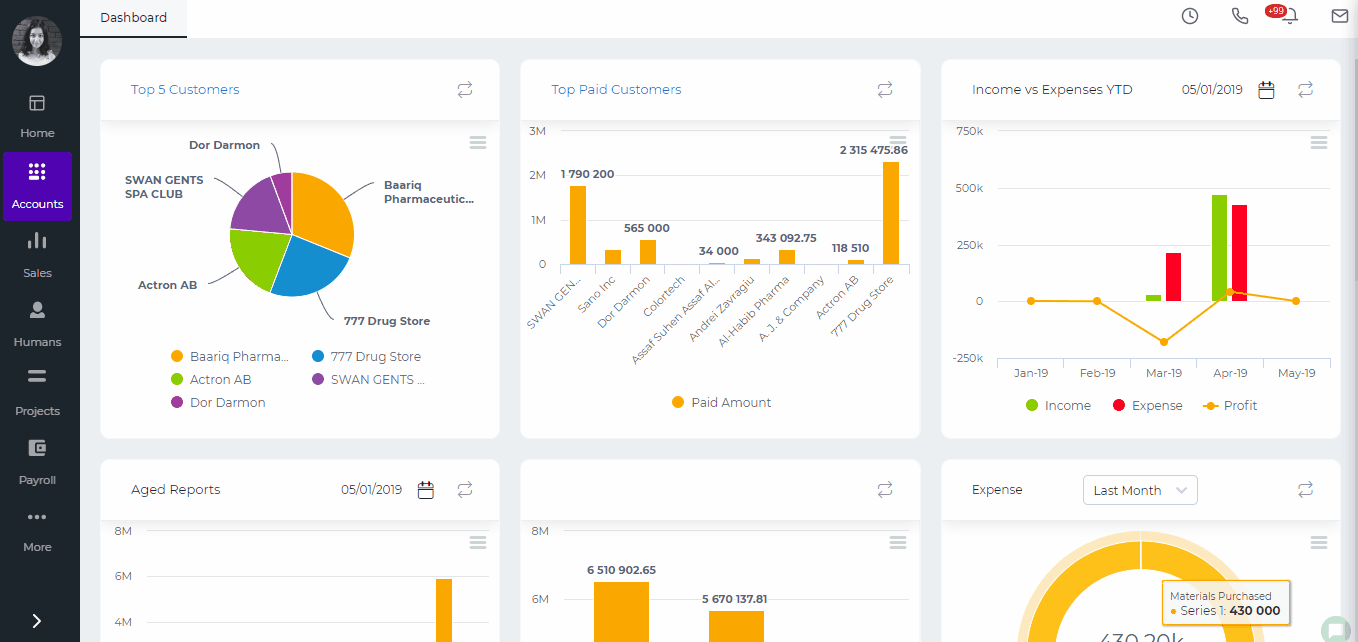Viewport: 1358px width, 642px height.
Task: Open calendar picker in Income vs Expenses
Action: click(x=1266, y=90)
